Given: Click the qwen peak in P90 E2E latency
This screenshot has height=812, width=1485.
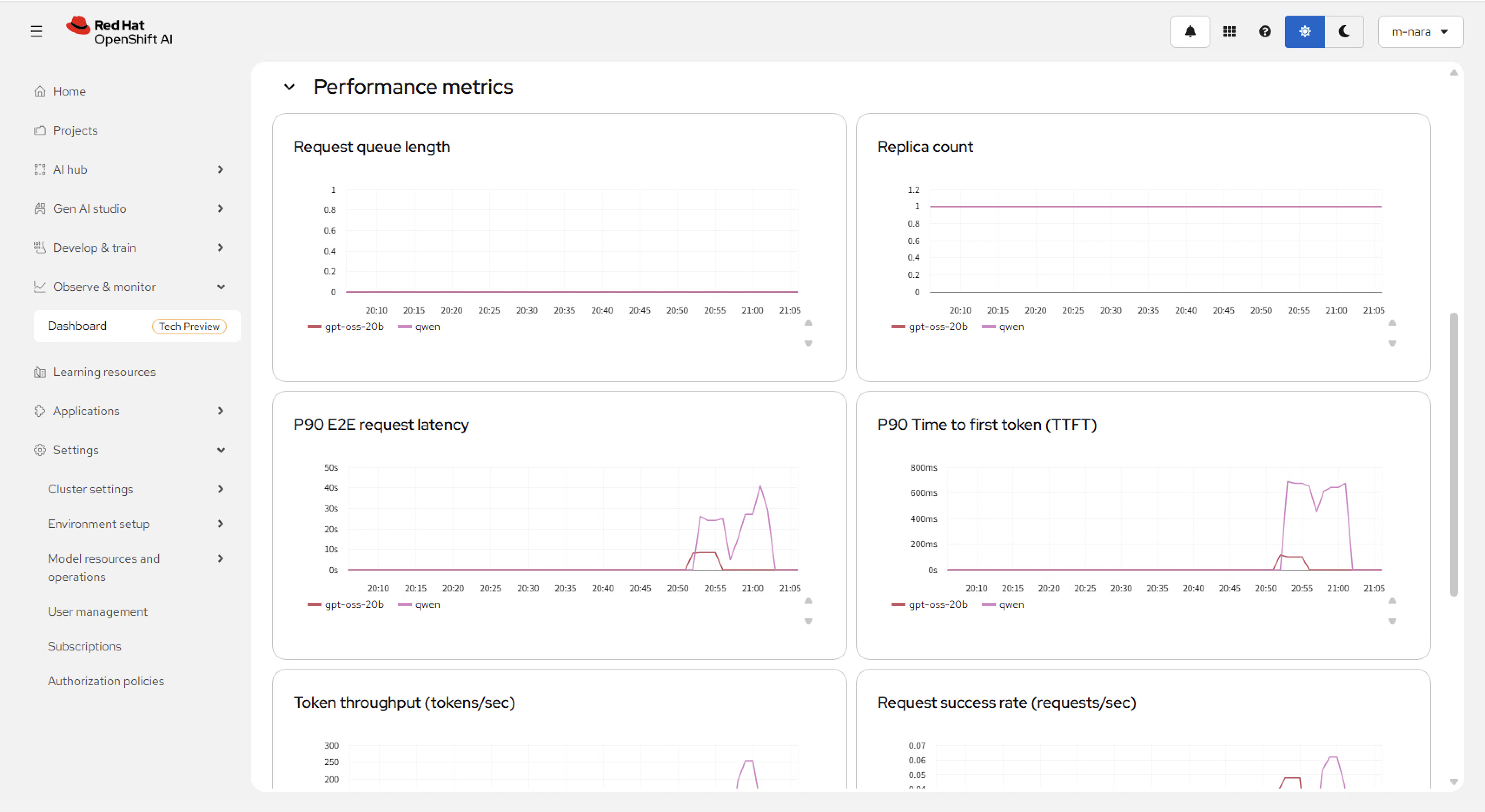Looking at the screenshot, I should point(760,486).
